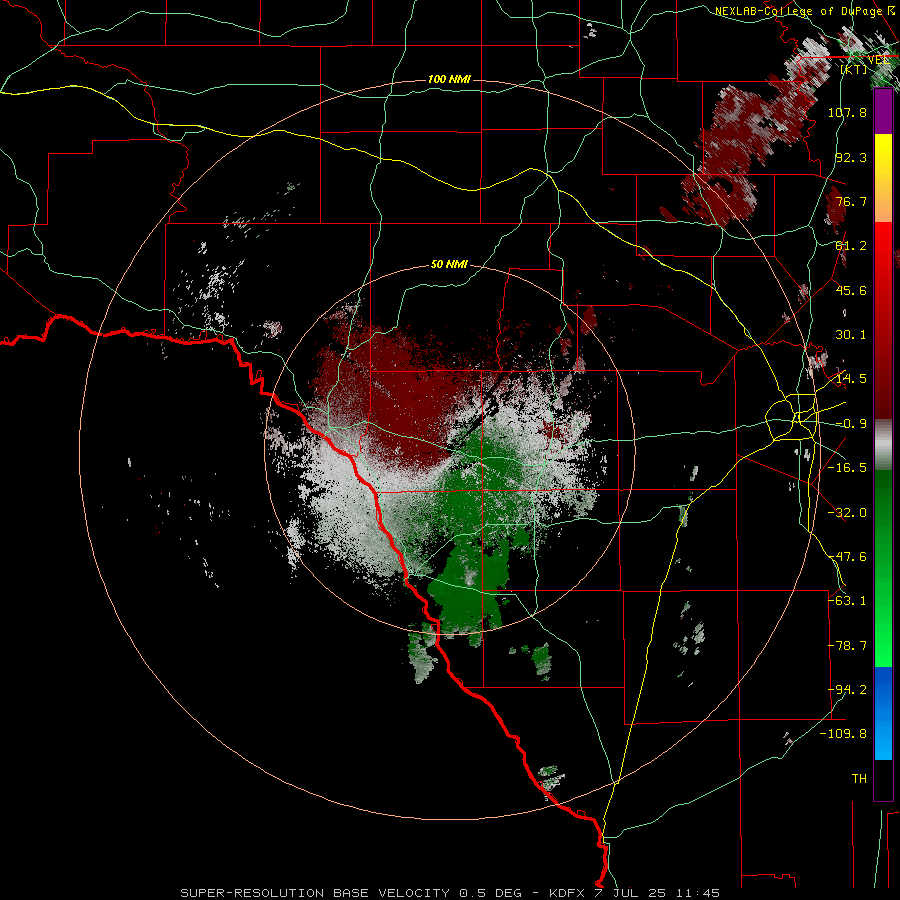Viewport: 900px width, 900px height.
Task: Click the -16.5 velocity scale value
Action: click(847, 468)
